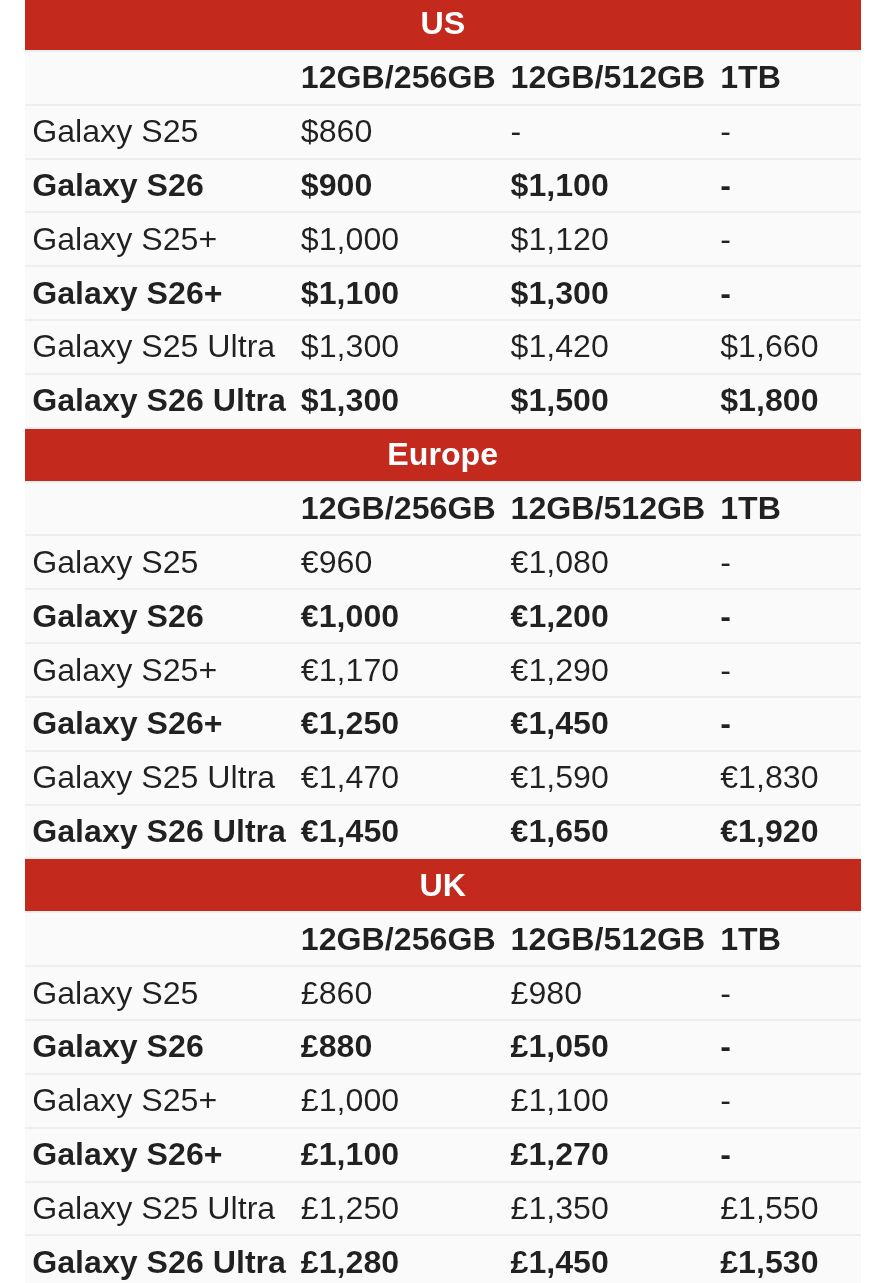
Task: Click the Europe section header
Action: tap(443, 455)
